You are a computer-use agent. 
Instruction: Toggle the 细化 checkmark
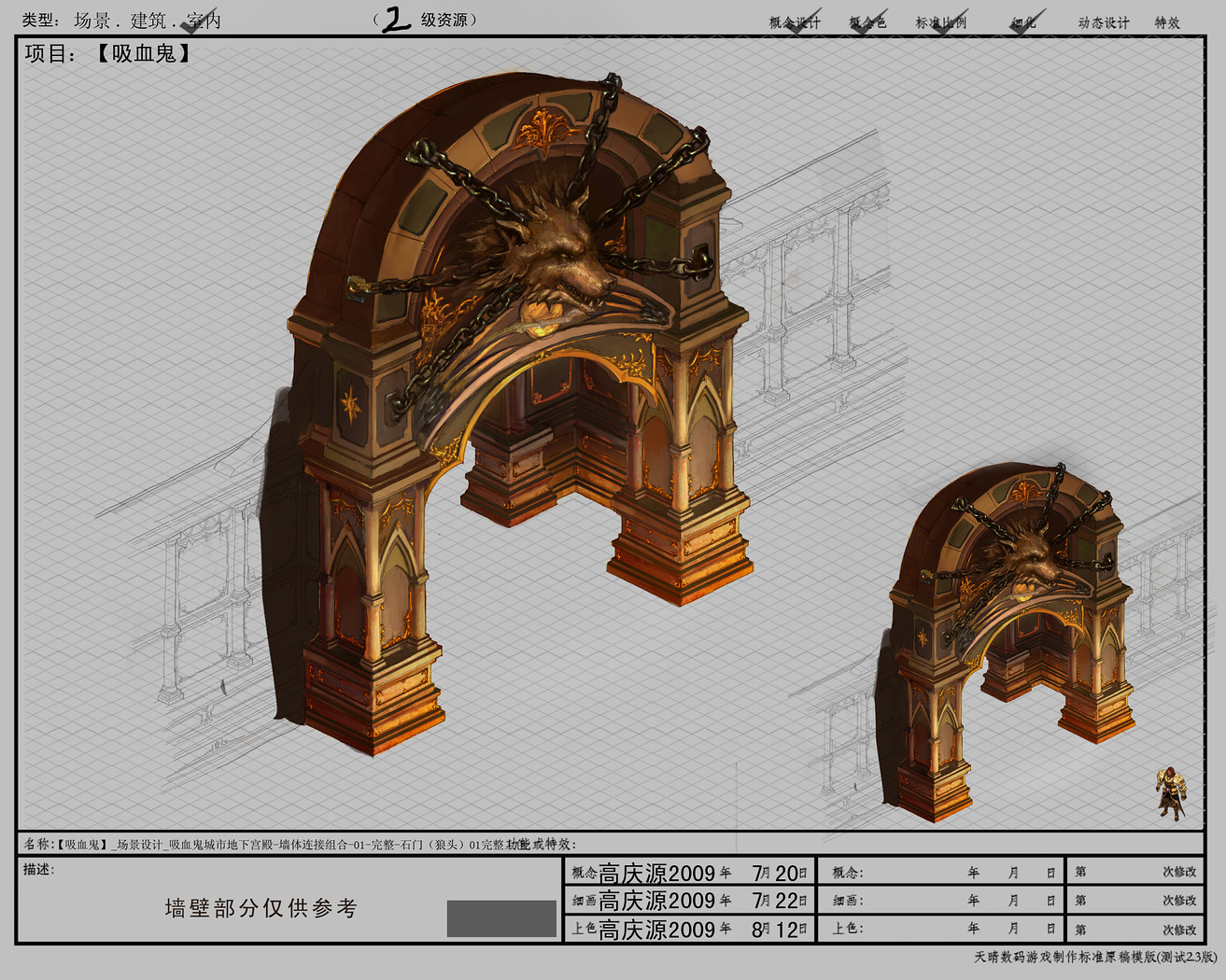1025,21
